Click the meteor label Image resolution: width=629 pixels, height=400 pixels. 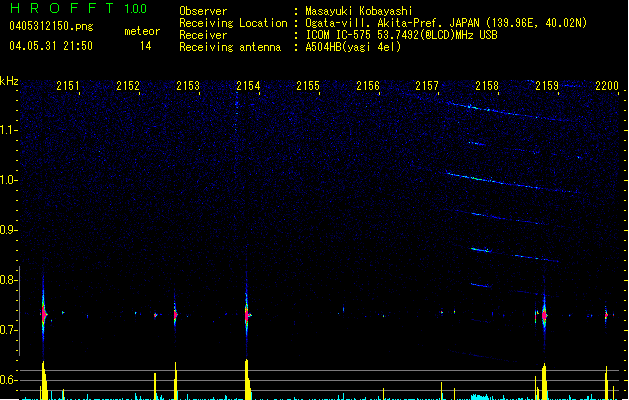click(142, 31)
